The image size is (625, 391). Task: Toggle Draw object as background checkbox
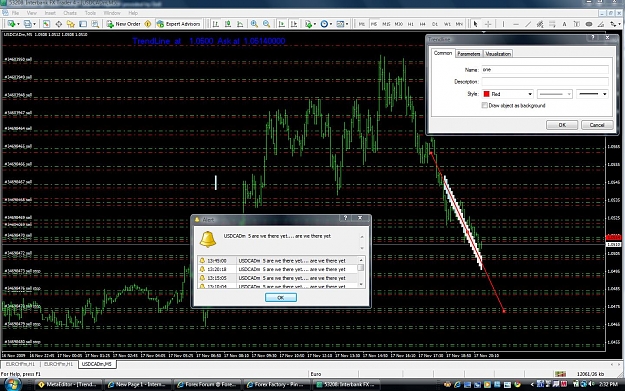click(x=485, y=105)
